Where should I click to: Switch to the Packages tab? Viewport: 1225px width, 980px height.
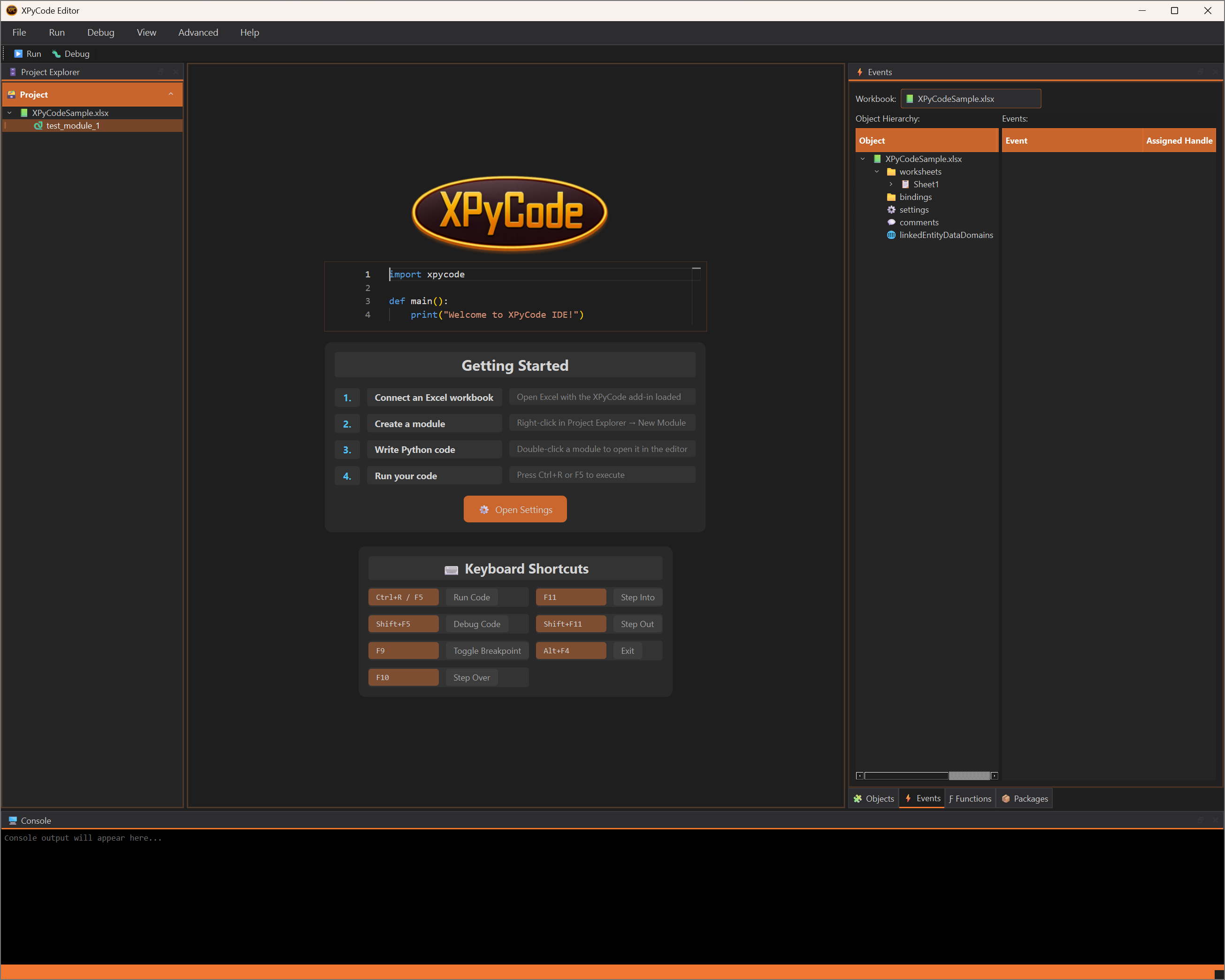pyautogui.click(x=1025, y=798)
